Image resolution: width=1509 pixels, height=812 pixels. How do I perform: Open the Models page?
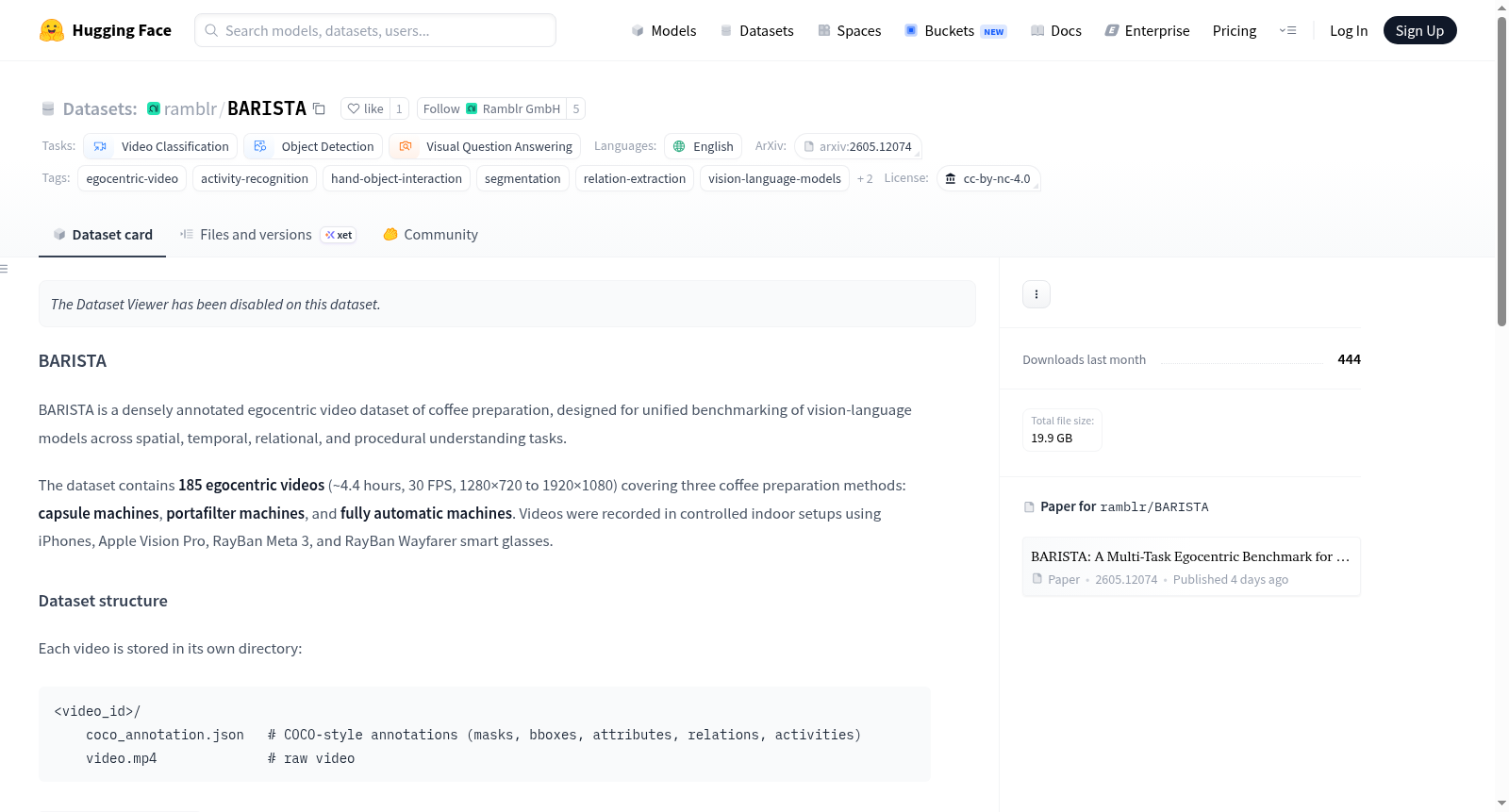tap(664, 30)
